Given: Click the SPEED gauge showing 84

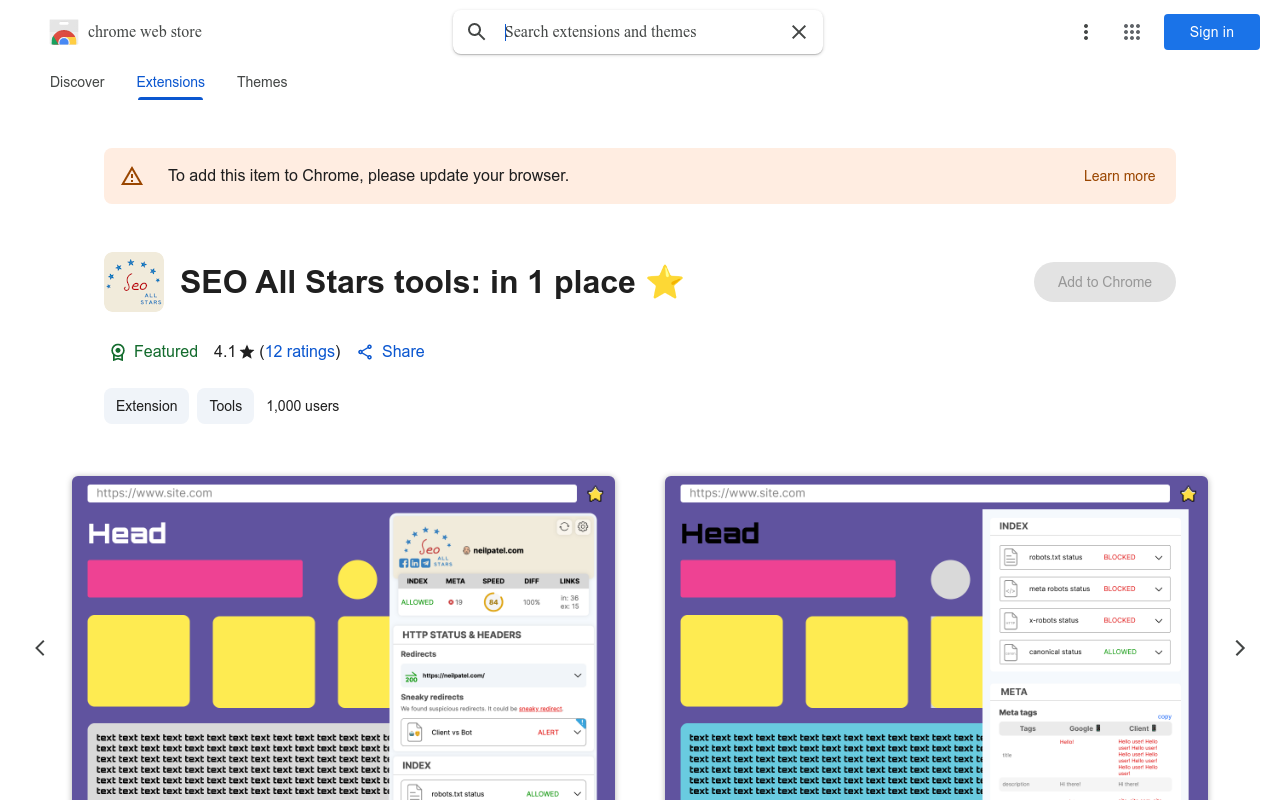Looking at the screenshot, I should pyautogui.click(x=493, y=602).
